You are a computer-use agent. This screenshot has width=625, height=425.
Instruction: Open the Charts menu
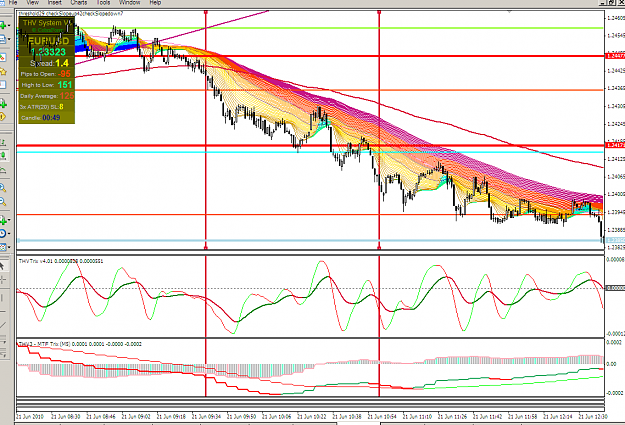79,2
